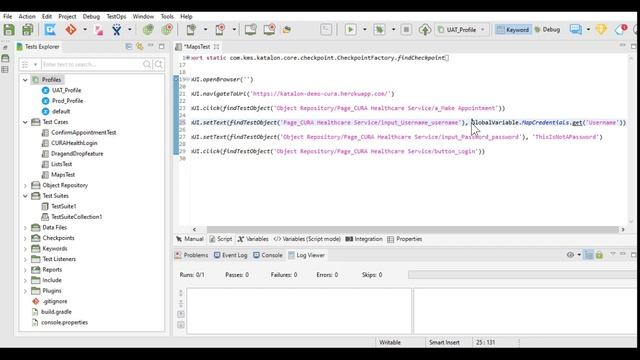Click the Slack integration icon

[x=99, y=29]
